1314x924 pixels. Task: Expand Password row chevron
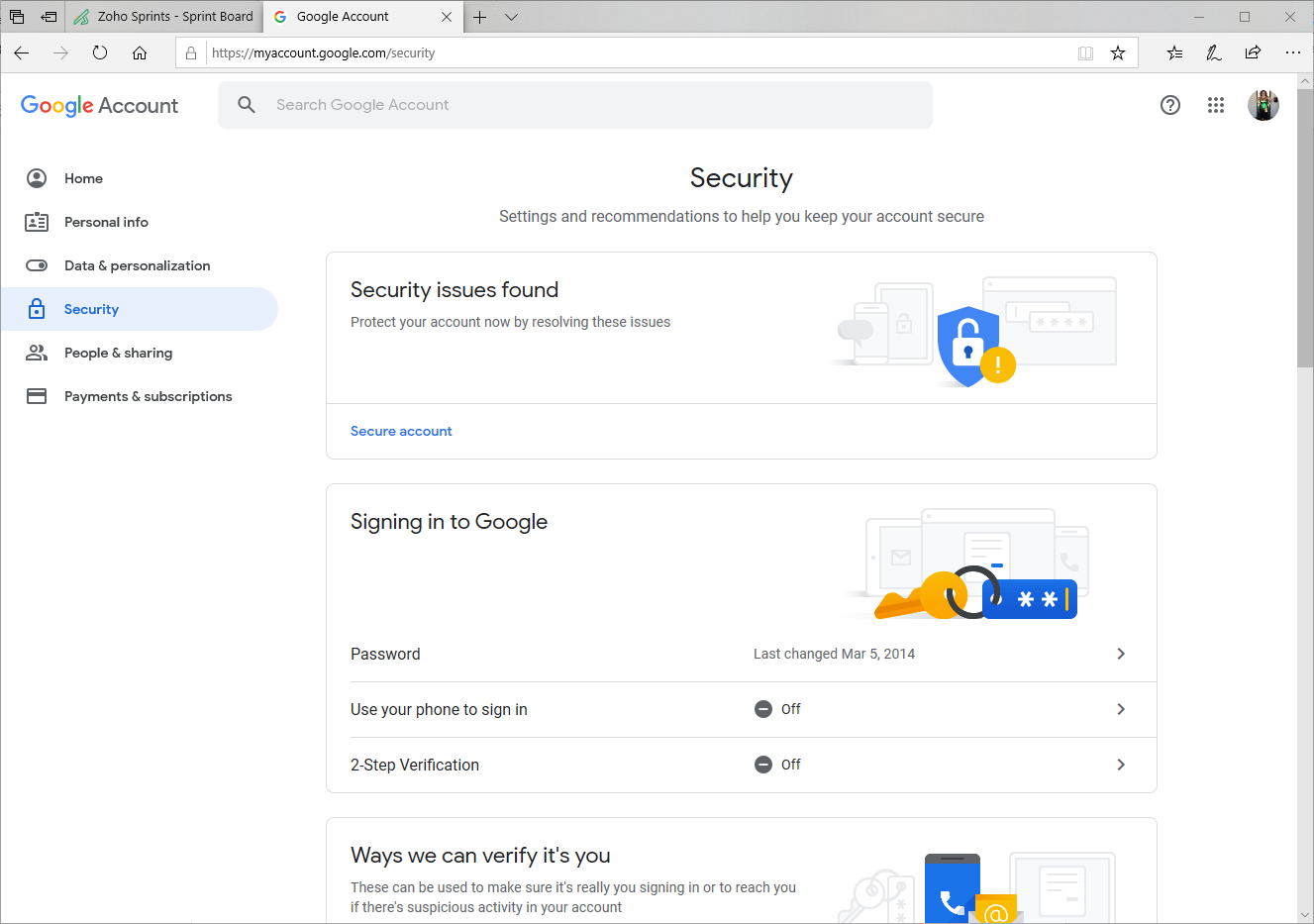point(1121,654)
